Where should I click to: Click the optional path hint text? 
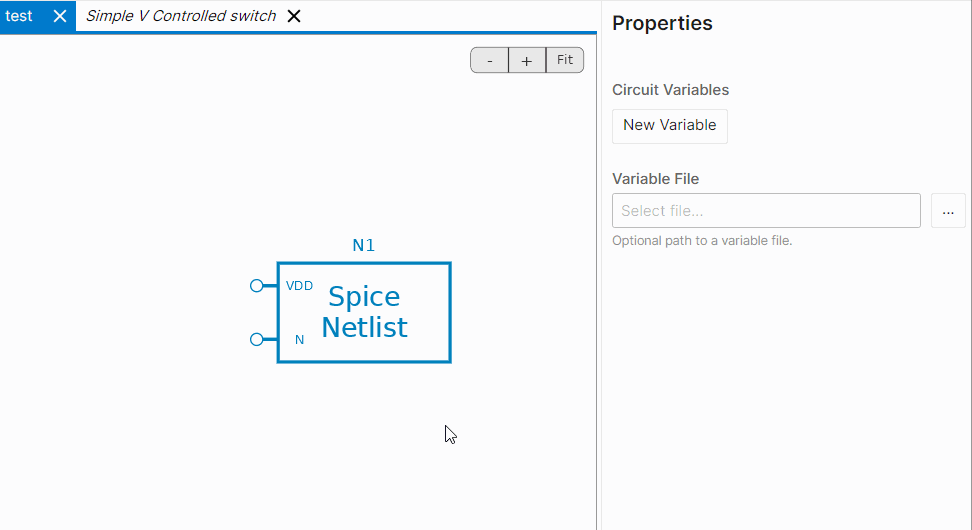click(x=702, y=241)
